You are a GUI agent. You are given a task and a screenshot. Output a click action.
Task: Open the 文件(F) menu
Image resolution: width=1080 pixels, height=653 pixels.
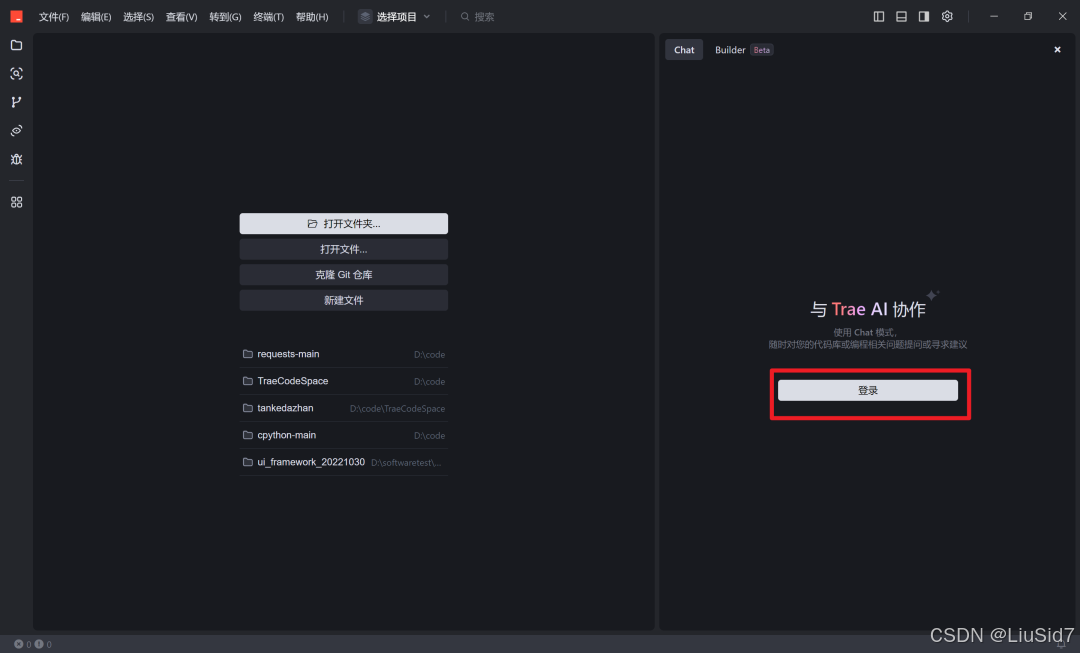pyautogui.click(x=54, y=17)
